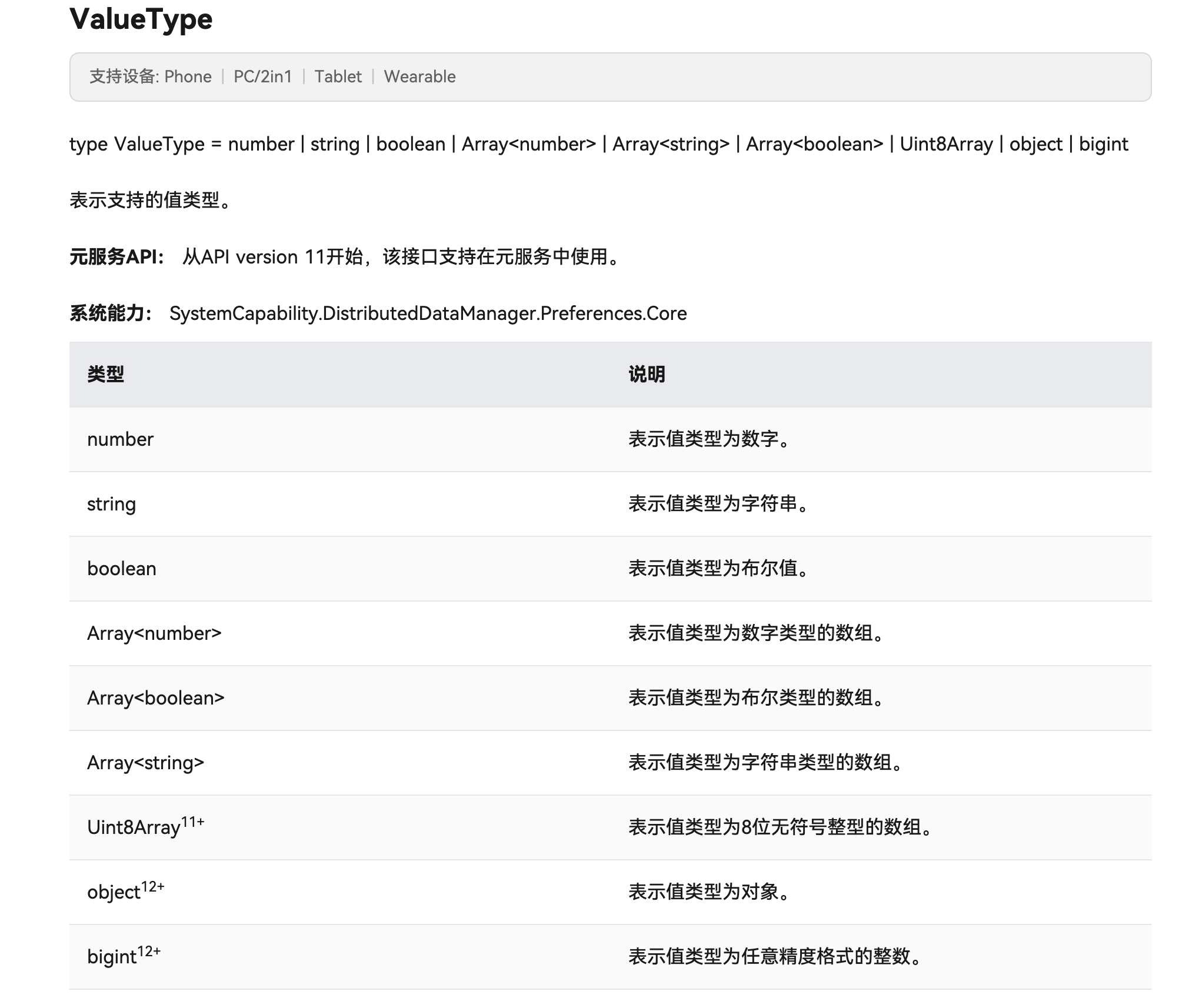Click the Array<boolean> table cell

pyautogui.click(x=156, y=698)
